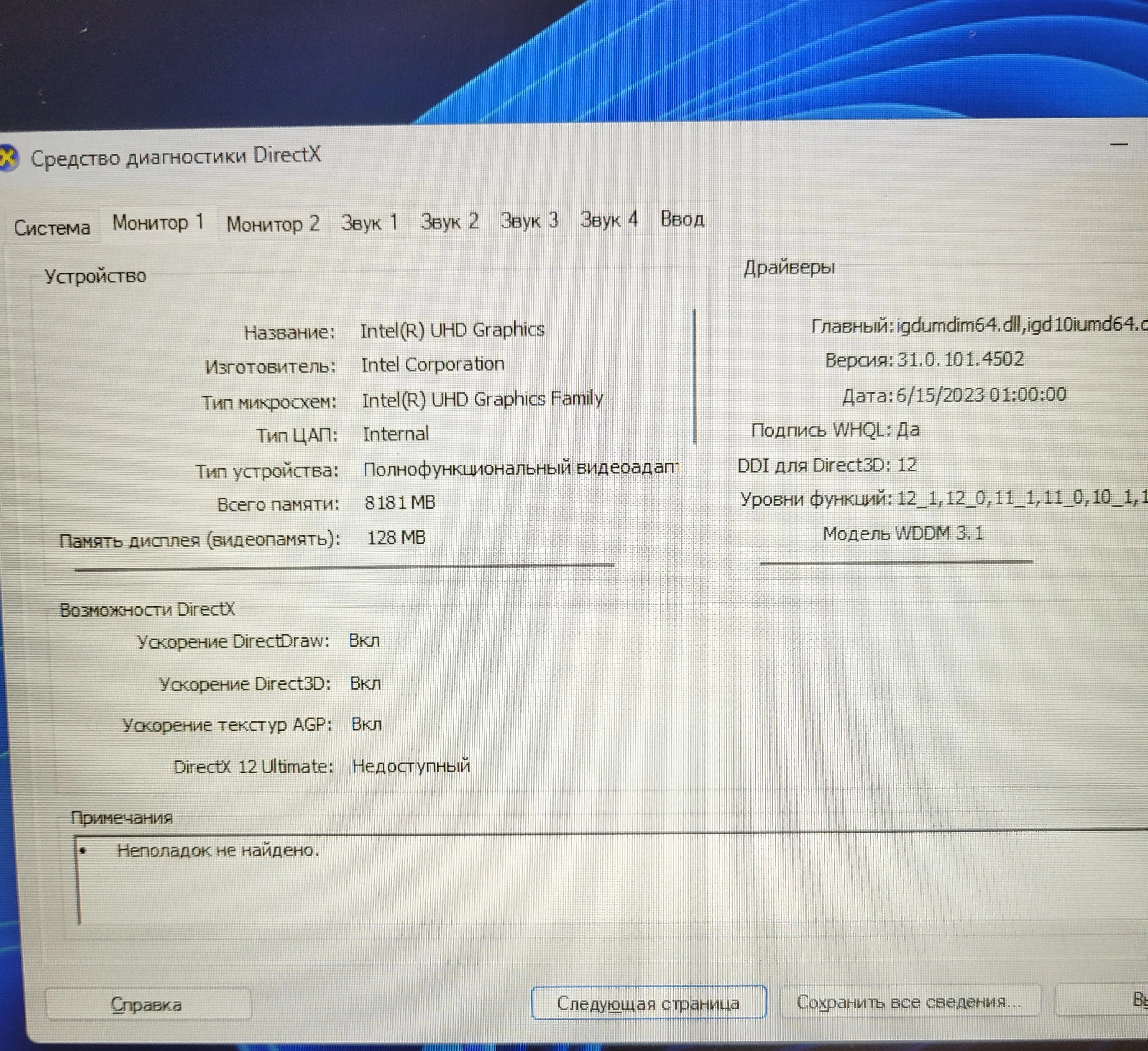Click the driver version 31.0.101.4502
This screenshot has height=1051, width=1148.
(961, 359)
